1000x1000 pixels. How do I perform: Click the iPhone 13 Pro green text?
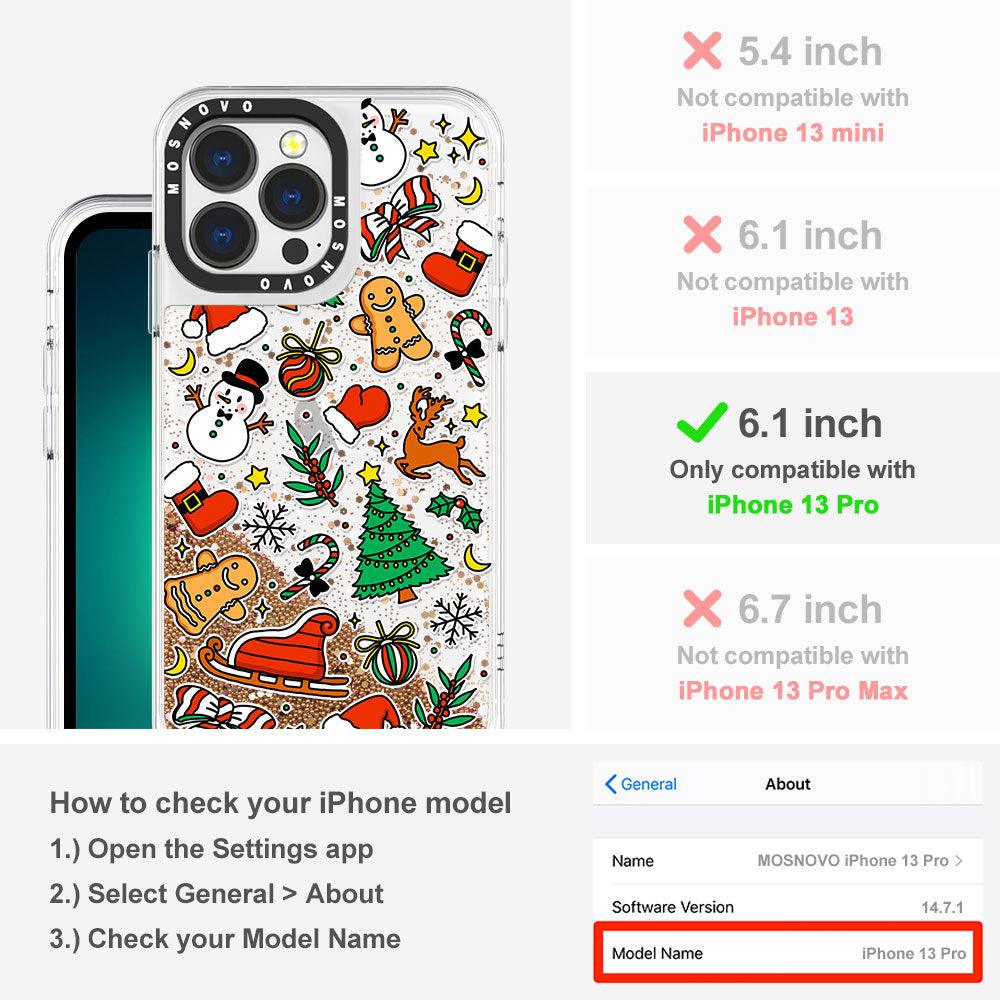click(793, 505)
